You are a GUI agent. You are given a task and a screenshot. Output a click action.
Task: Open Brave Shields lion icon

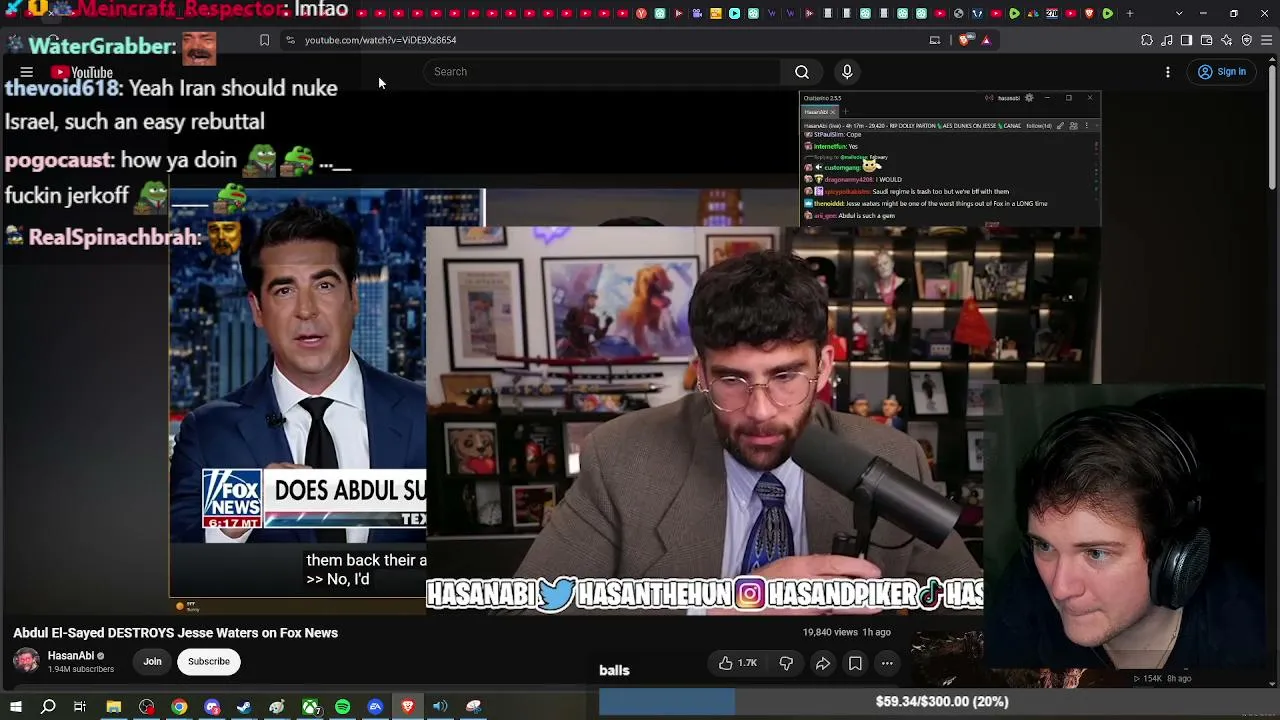(964, 40)
